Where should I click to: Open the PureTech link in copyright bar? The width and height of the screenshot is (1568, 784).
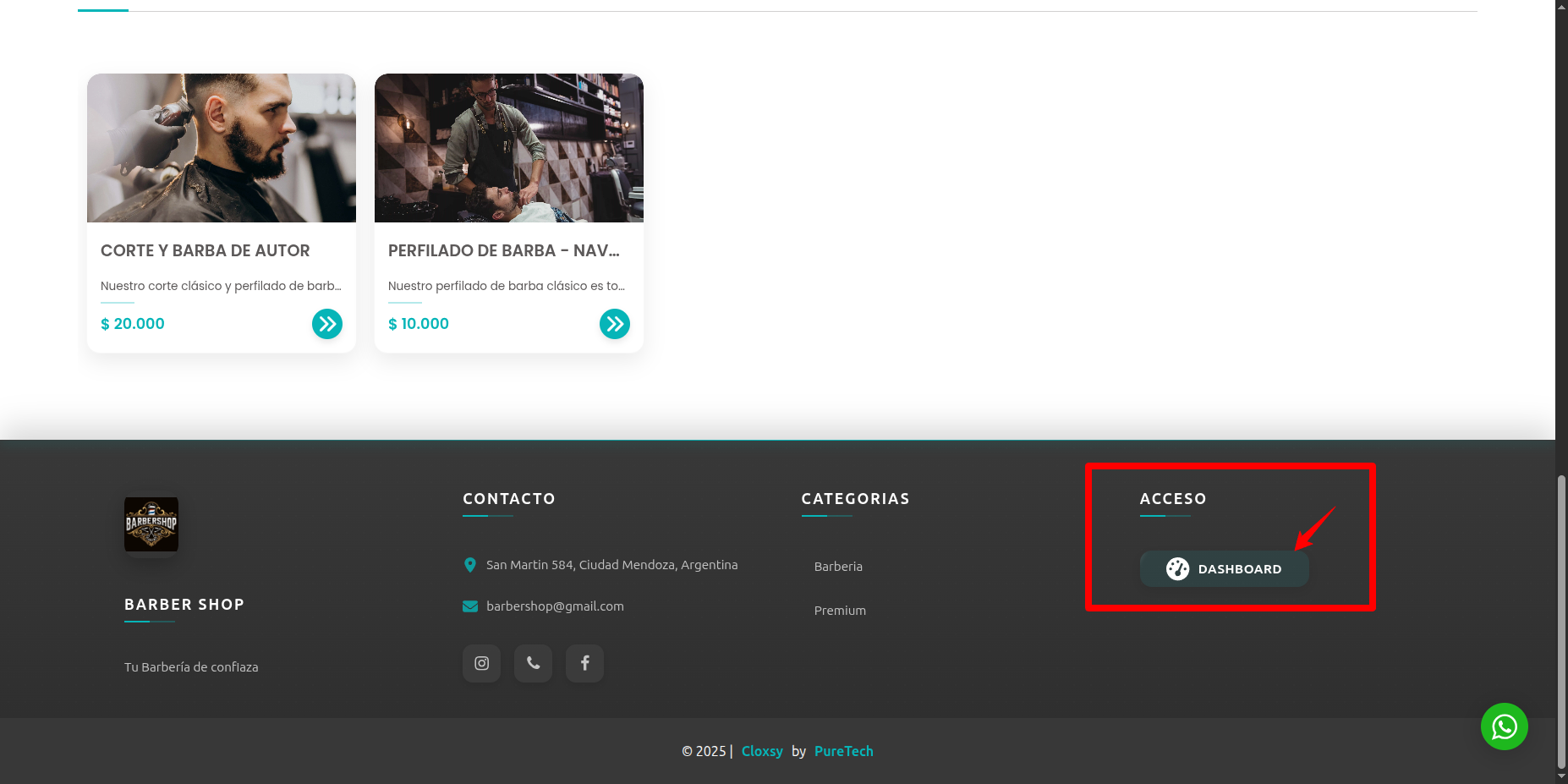(843, 751)
